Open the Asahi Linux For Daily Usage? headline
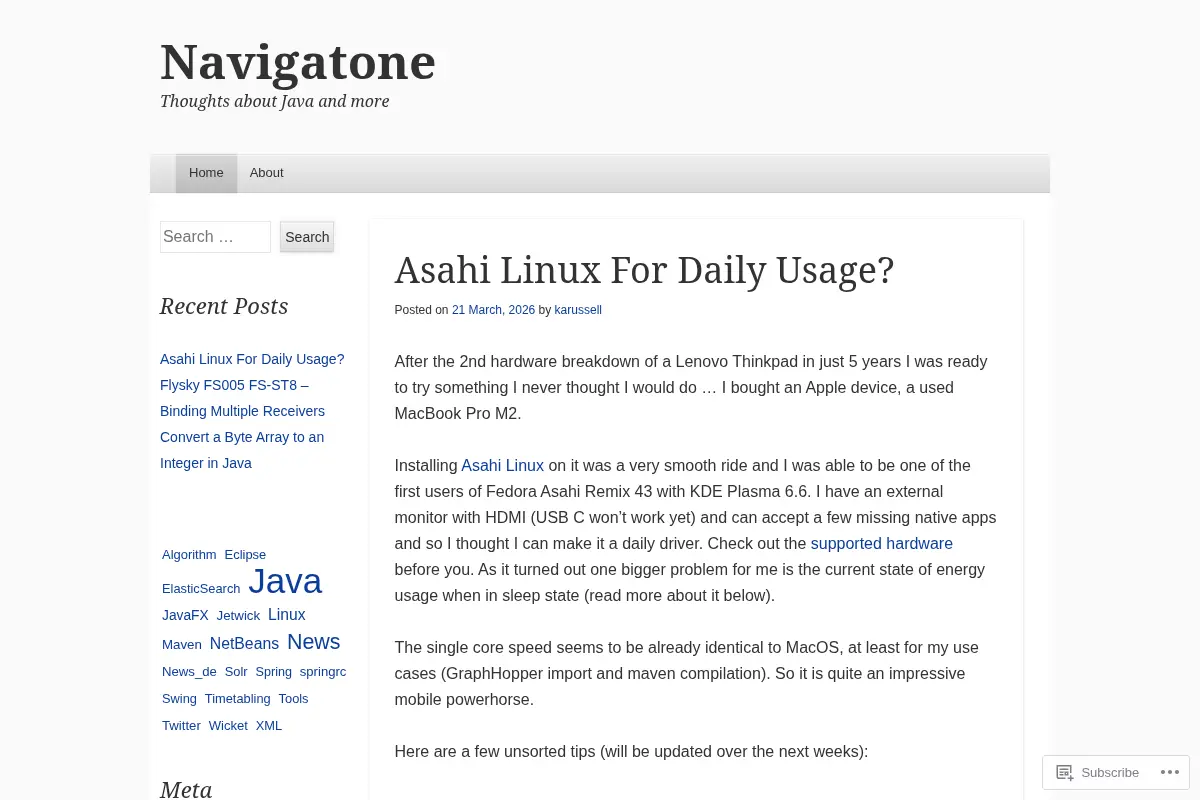The height and width of the screenshot is (800, 1200). (644, 270)
